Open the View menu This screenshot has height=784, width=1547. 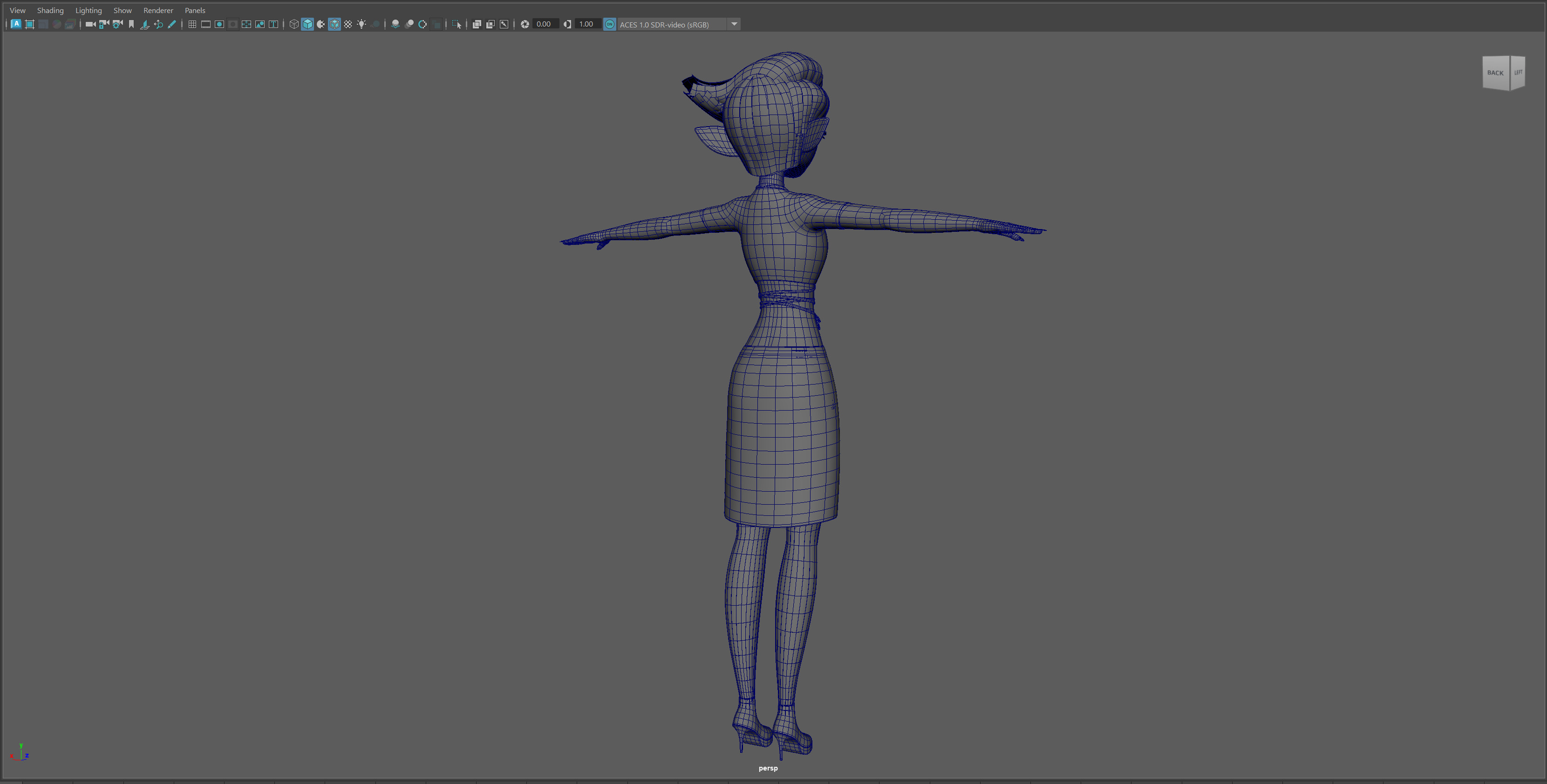click(x=17, y=10)
